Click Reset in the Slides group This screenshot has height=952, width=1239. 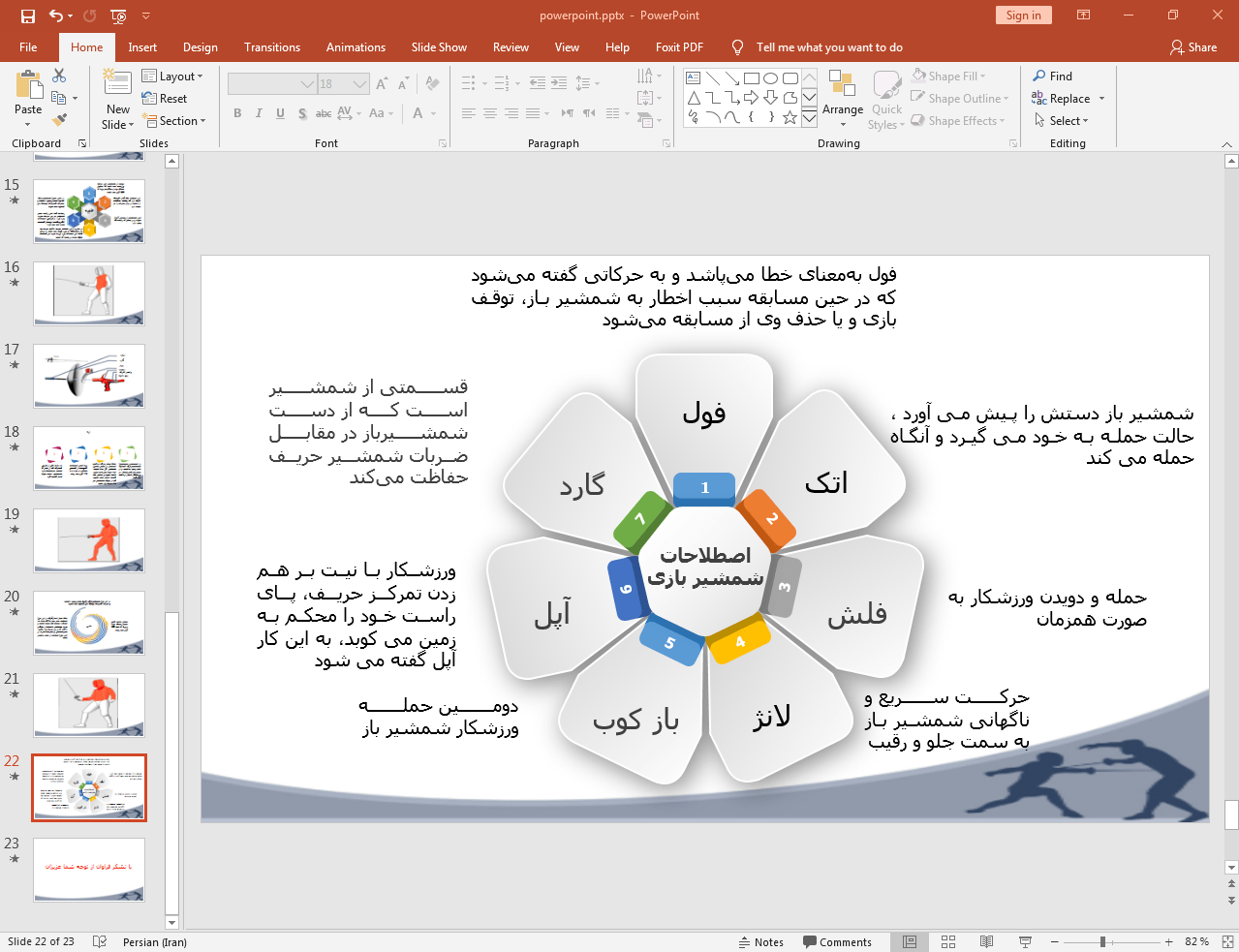(165, 99)
